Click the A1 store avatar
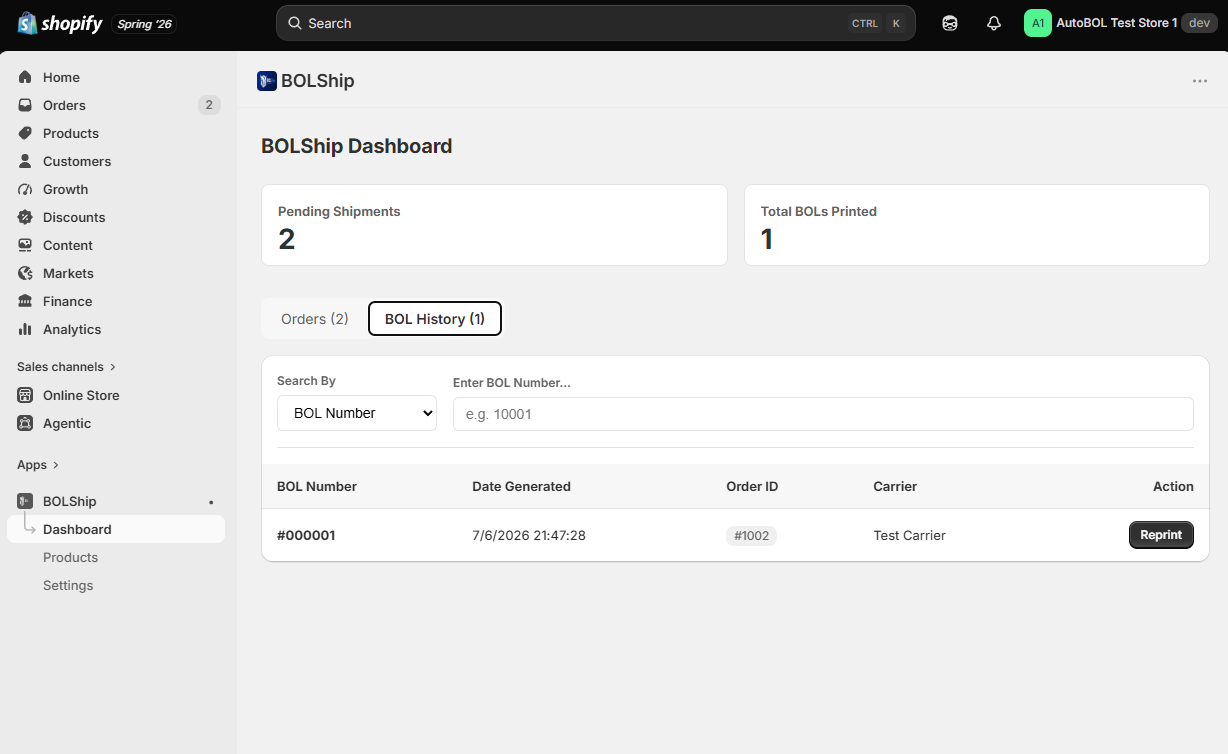The width and height of the screenshot is (1228, 754). pos(1038,23)
